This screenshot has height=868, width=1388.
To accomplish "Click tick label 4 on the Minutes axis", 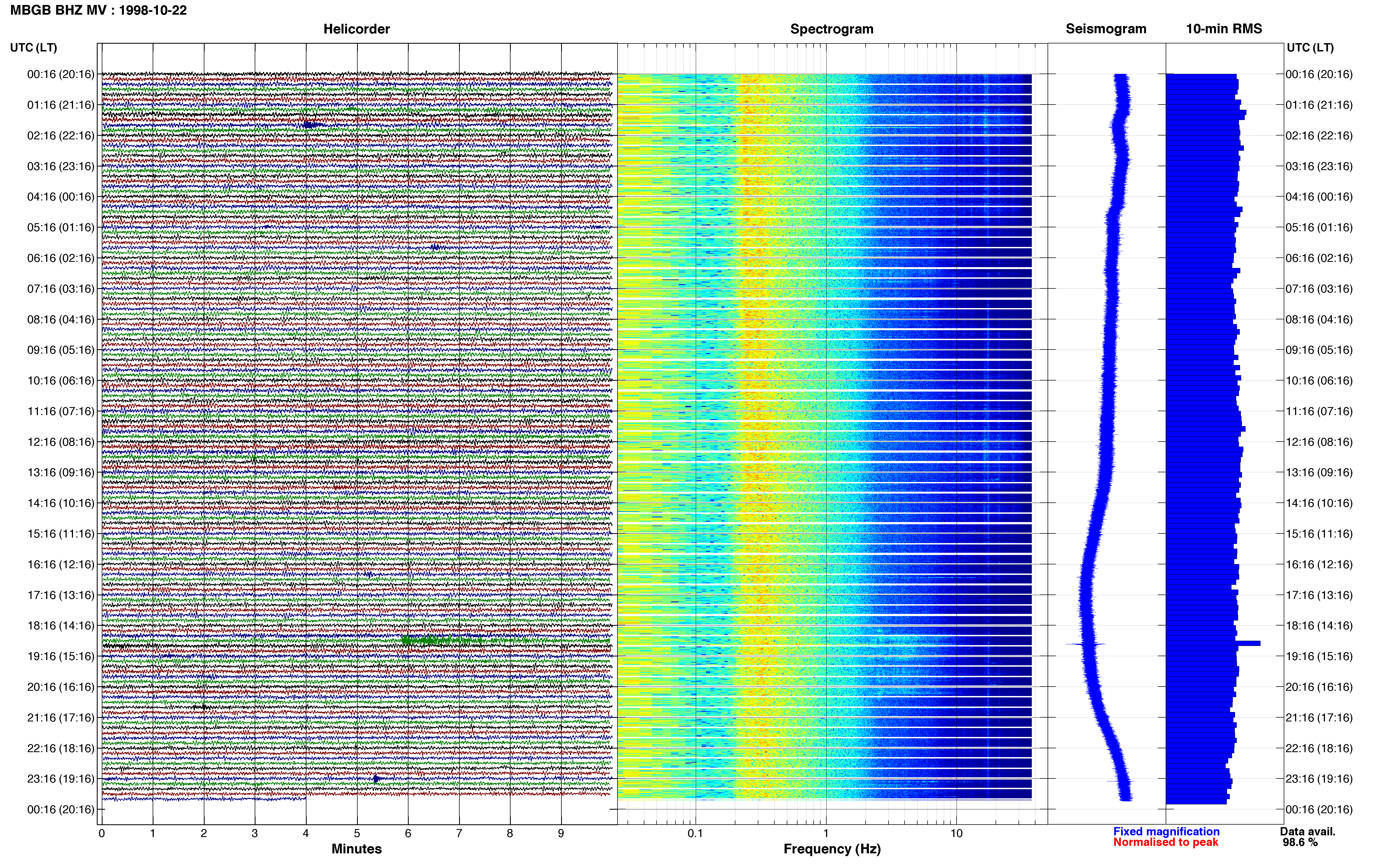I will click(x=306, y=833).
